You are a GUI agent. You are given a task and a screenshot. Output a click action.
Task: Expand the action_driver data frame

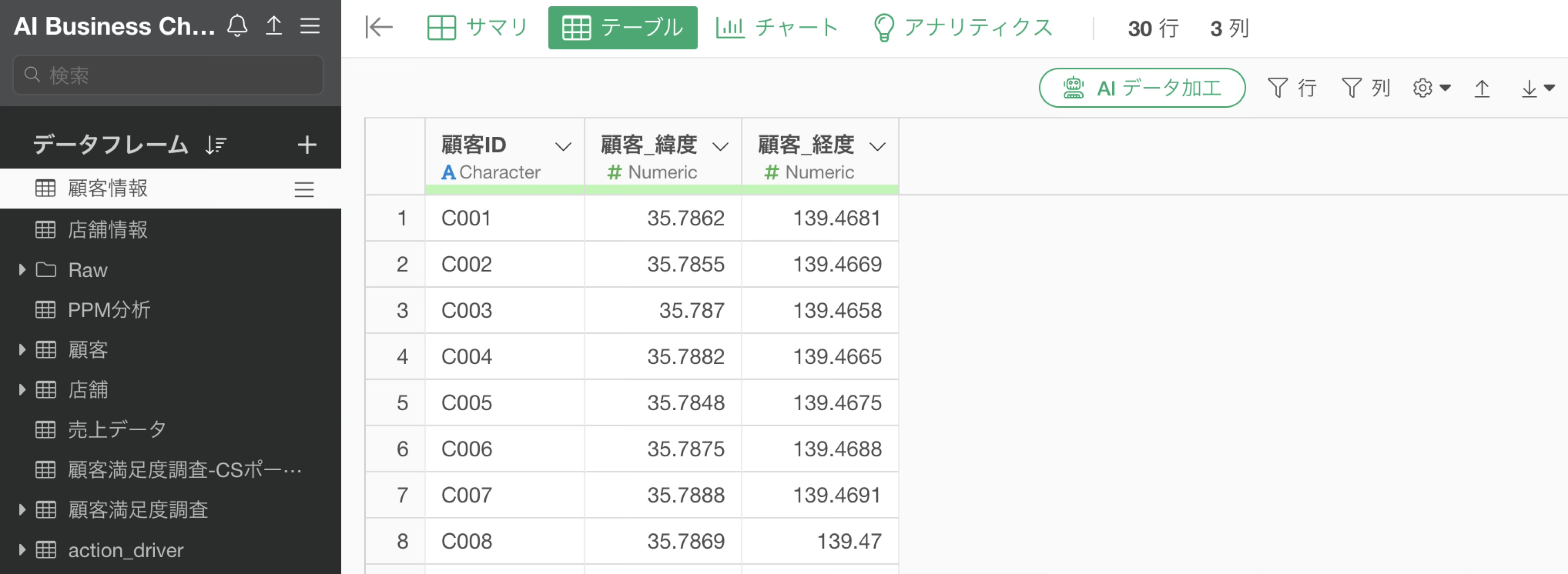(x=22, y=550)
